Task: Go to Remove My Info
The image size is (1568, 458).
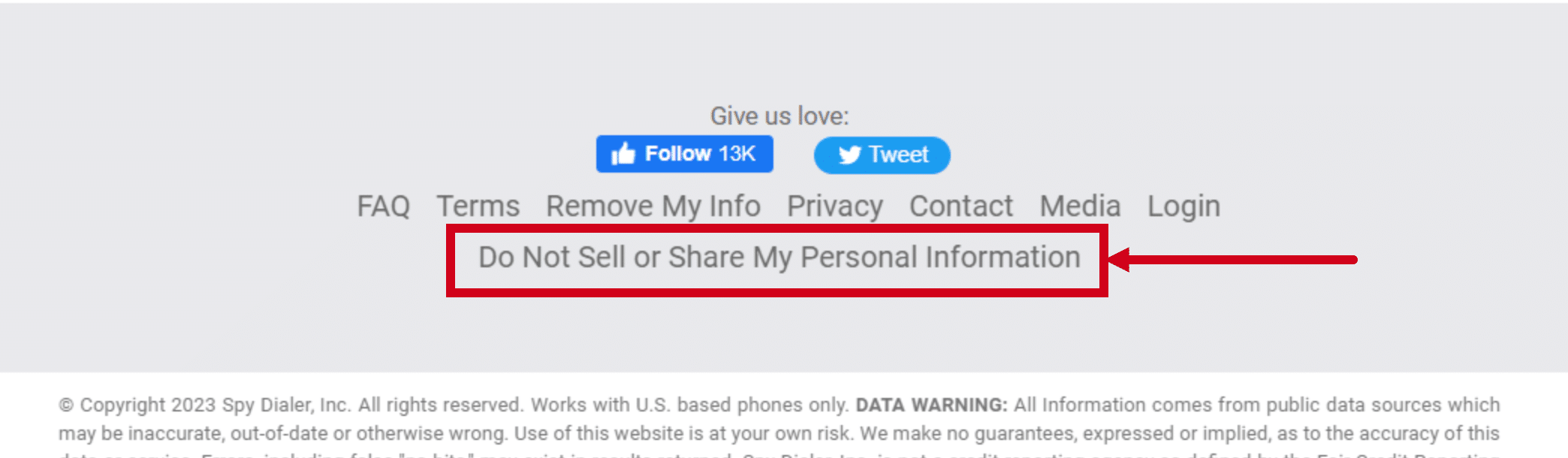Action: click(x=653, y=206)
